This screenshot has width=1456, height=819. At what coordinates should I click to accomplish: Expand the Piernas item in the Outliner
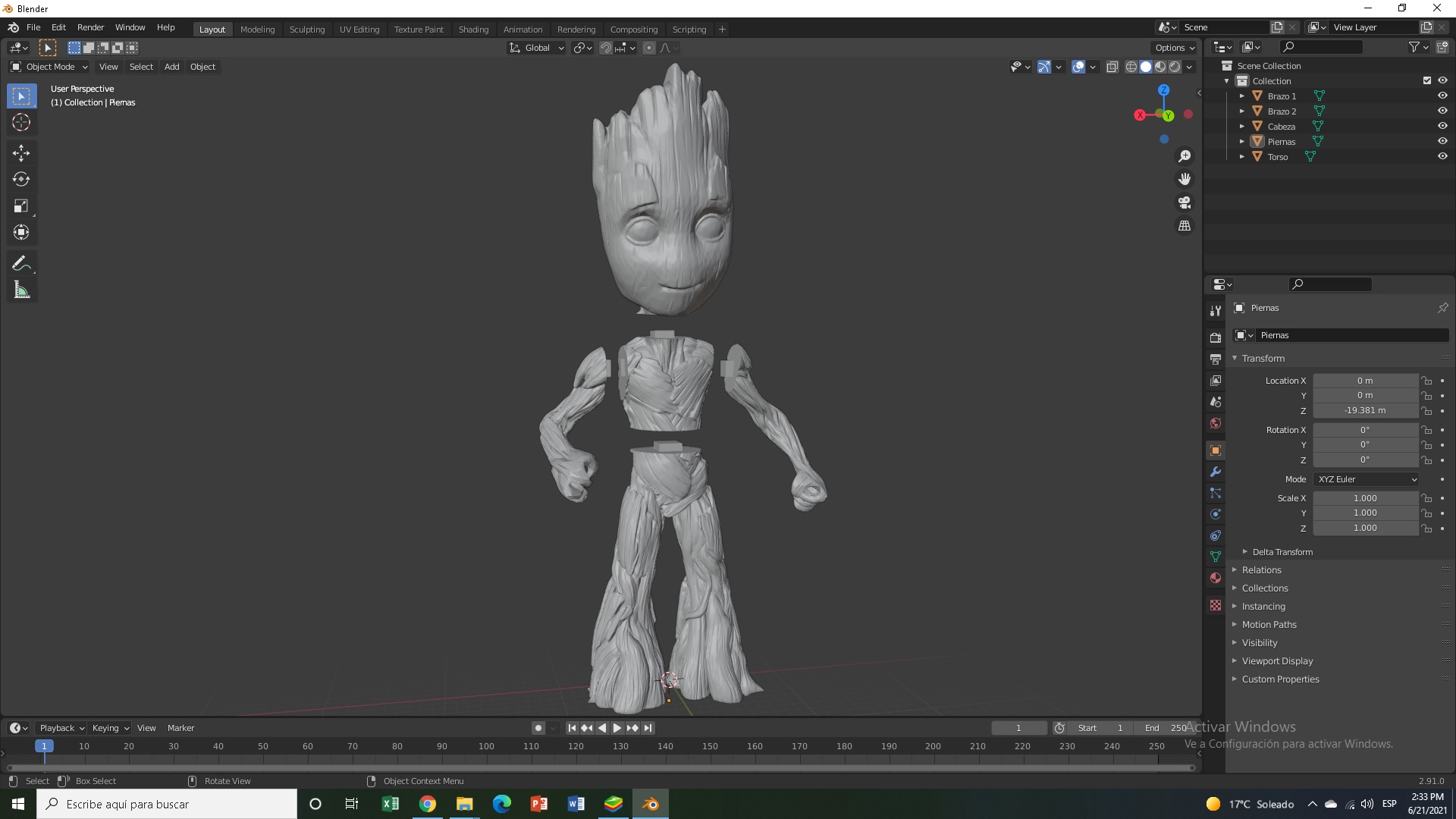(1241, 141)
